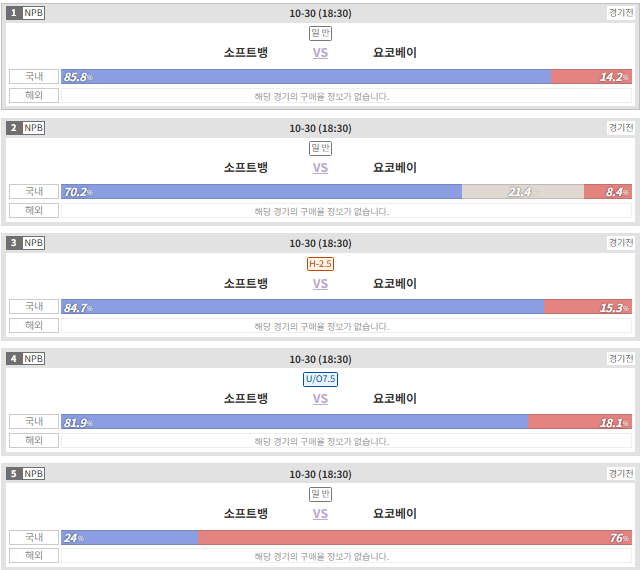Click number 2 match index badge
The image size is (643, 570).
point(14,128)
